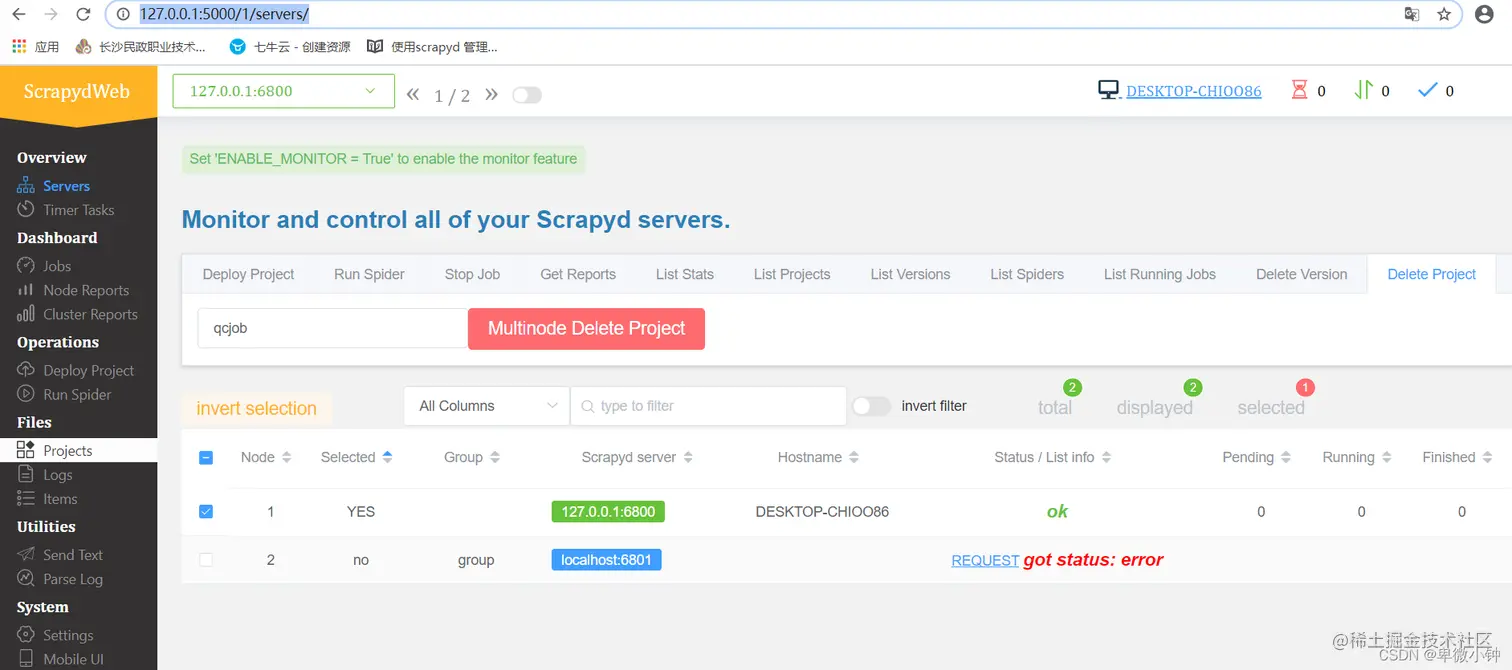This screenshot has height=670, width=1512.
Task: Toggle the select-all checkbox in table header
Action: [x=206, y=458]
